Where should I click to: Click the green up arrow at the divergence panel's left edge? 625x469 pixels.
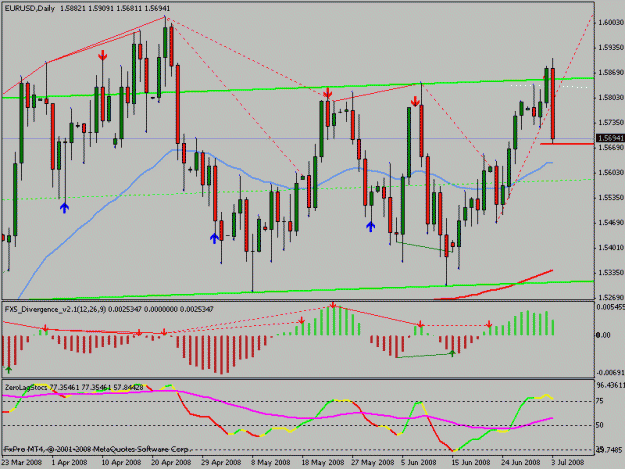[x=8, y=370]
